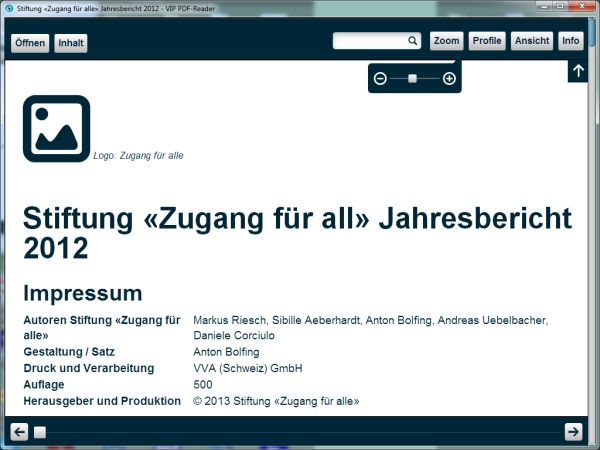Screen dimensions: 600x450
Task: Click the zoom slider handle
Action: tap(412, 78)
